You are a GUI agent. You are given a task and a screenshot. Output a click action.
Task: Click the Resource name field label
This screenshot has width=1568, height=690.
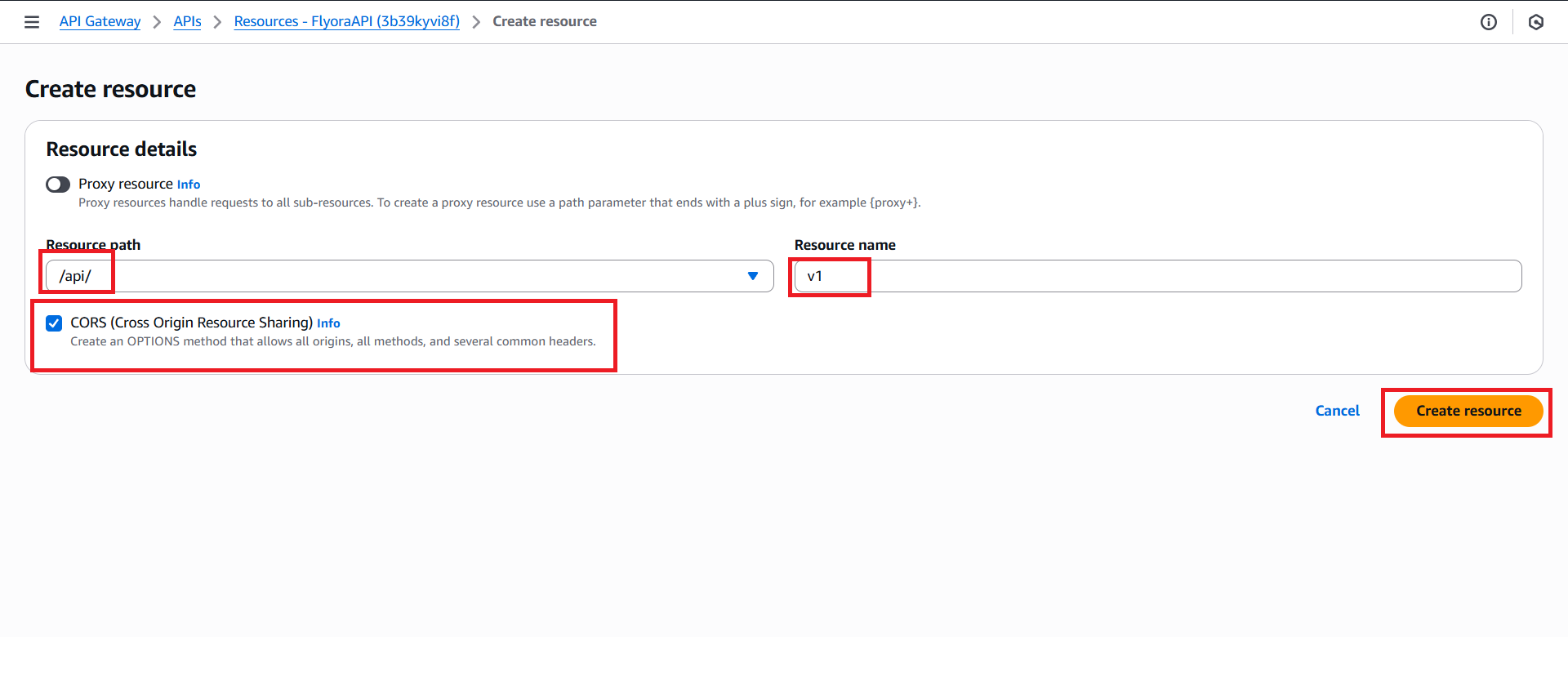[844, 245]
